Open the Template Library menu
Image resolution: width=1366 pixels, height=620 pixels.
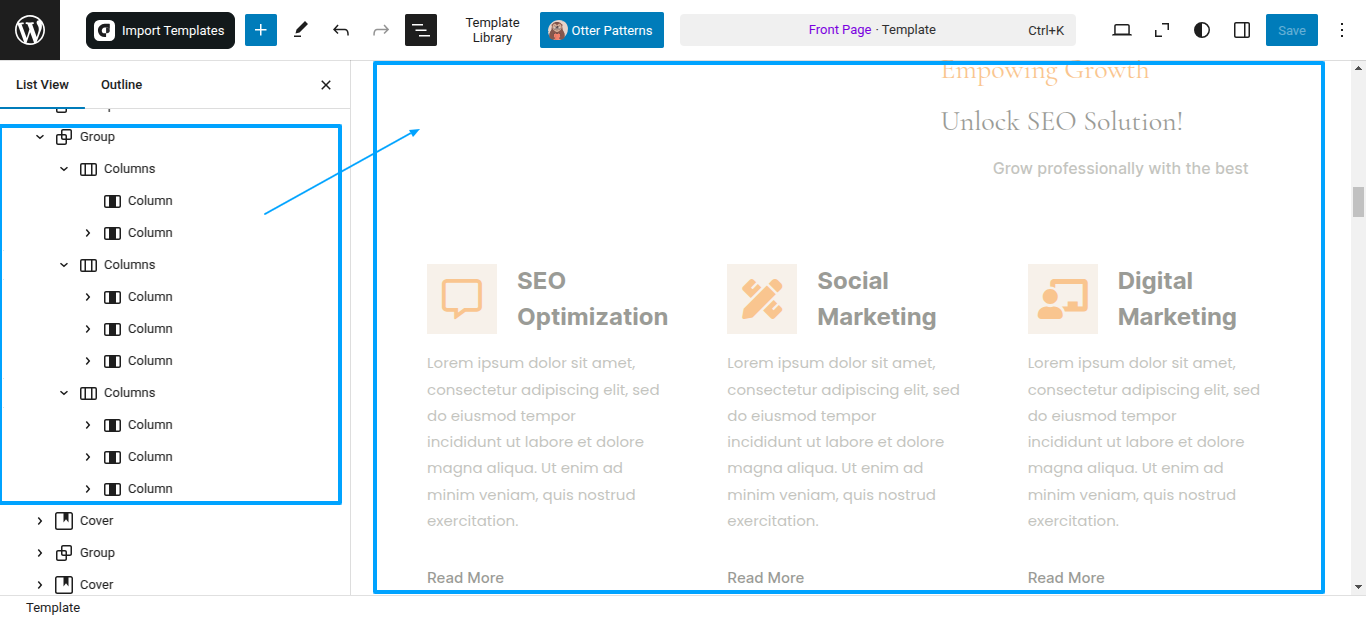pyautogui.click(x=492, y=30)
